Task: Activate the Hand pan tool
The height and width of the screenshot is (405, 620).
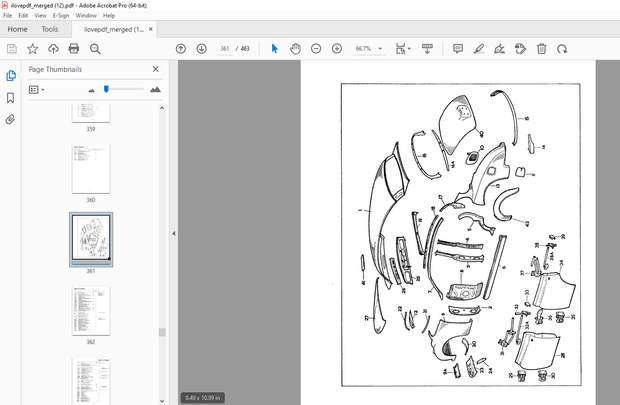Action: (x=295, y=49)
